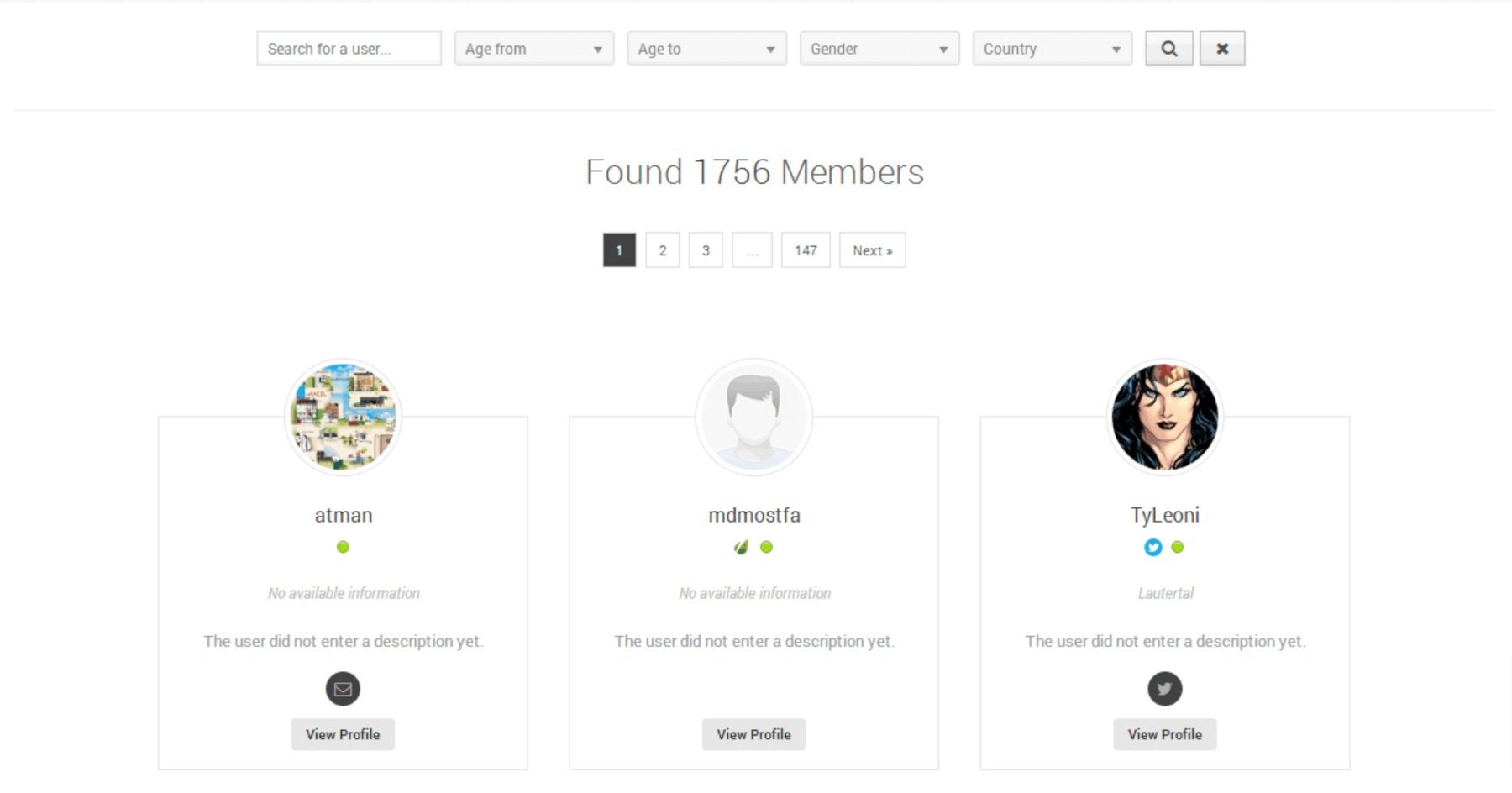This screenshot has height=793, width=1512.
Task: Jump to the last page 147
Action: pyautogui.click(x=806, y=249)
